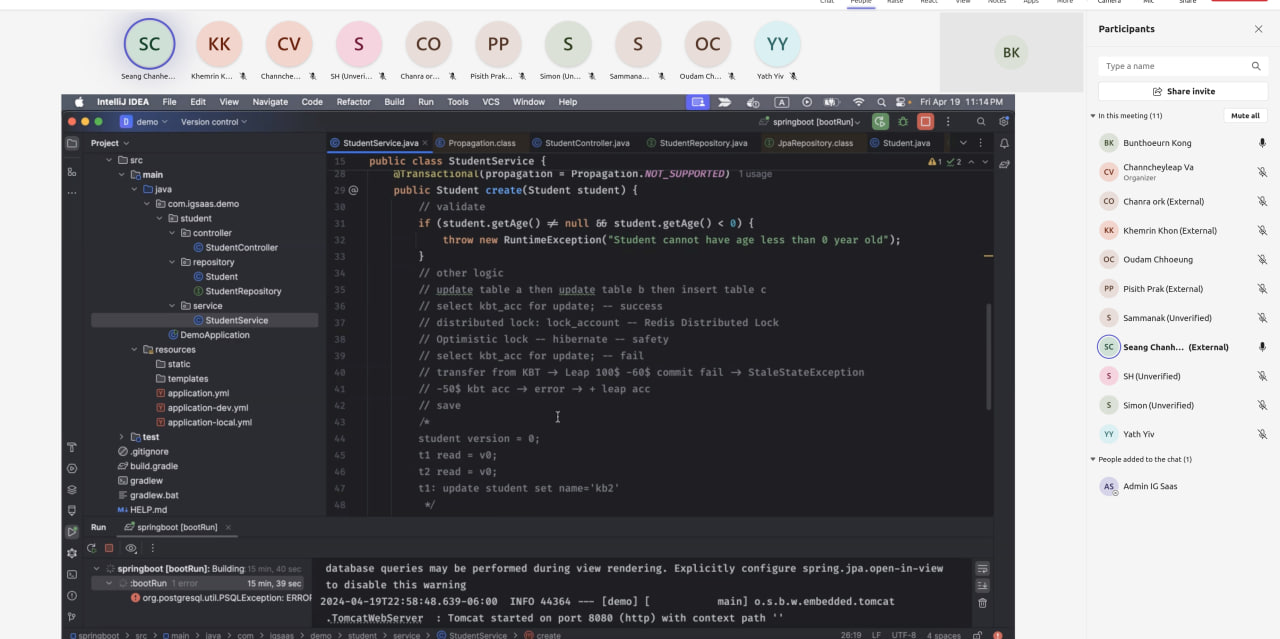Open IntelliJ IDE settings gear icon
The height and width of the screenshot is (639, 1280).
(1003, 121)
